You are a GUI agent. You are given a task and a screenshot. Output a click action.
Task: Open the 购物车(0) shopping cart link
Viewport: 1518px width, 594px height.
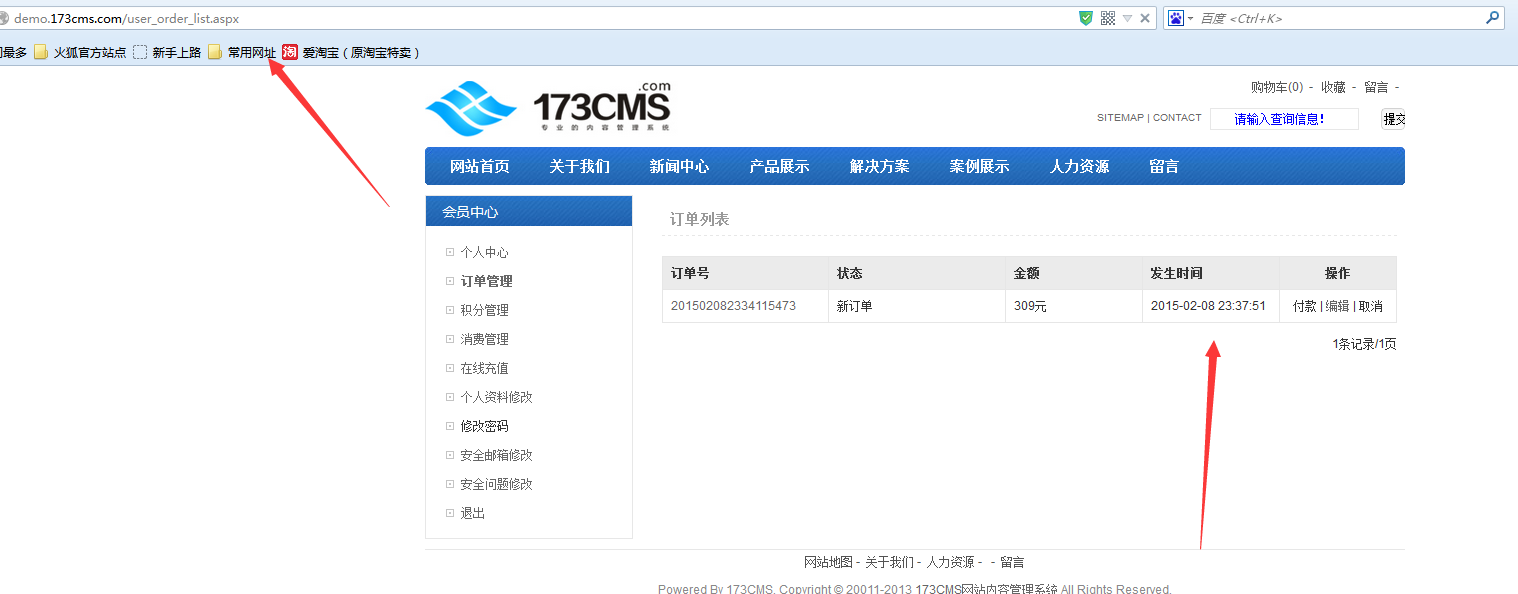tap(1277, 87)
